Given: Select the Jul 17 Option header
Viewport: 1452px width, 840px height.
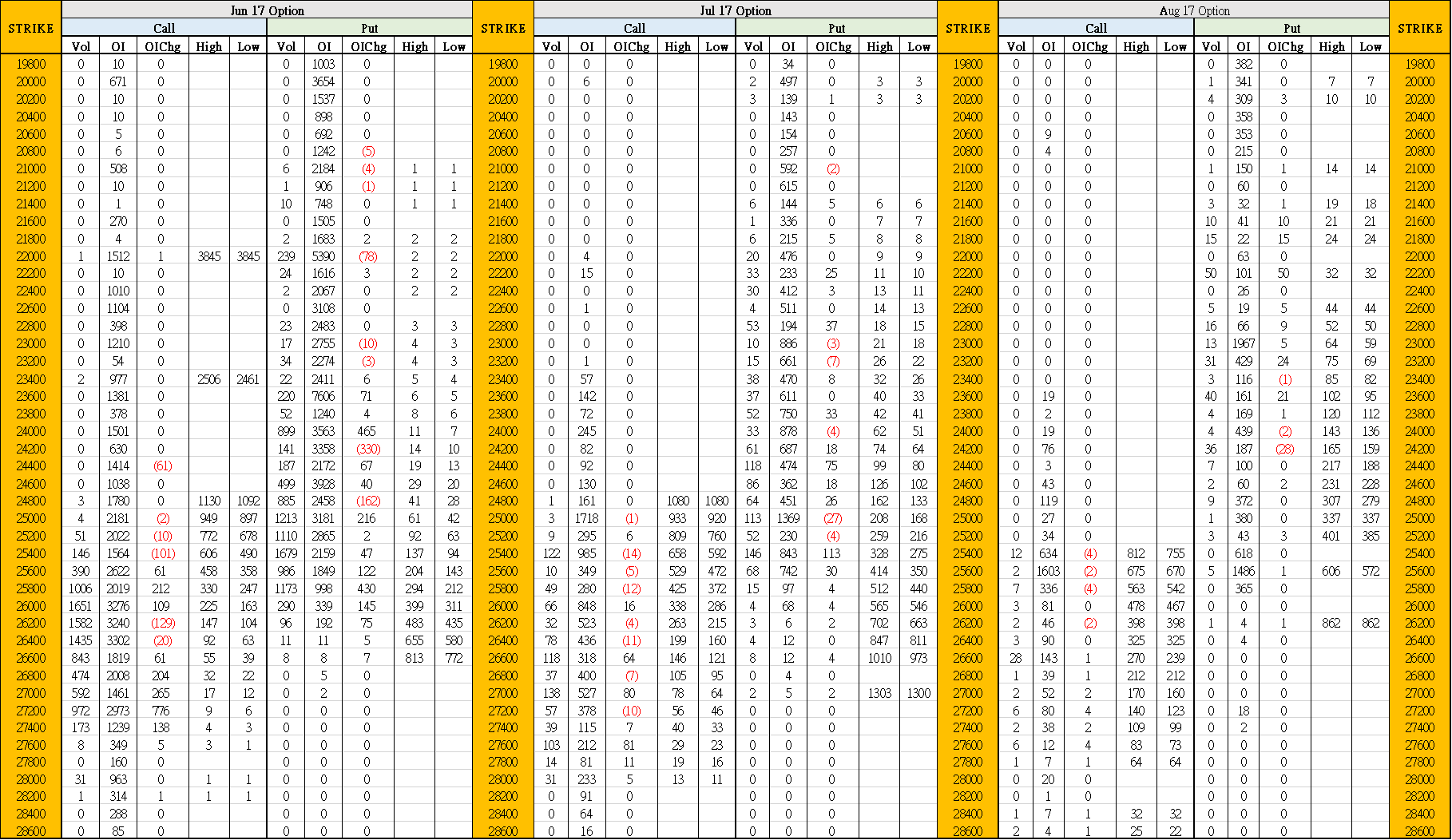Looking at the screenshot, I should (735, 10).
